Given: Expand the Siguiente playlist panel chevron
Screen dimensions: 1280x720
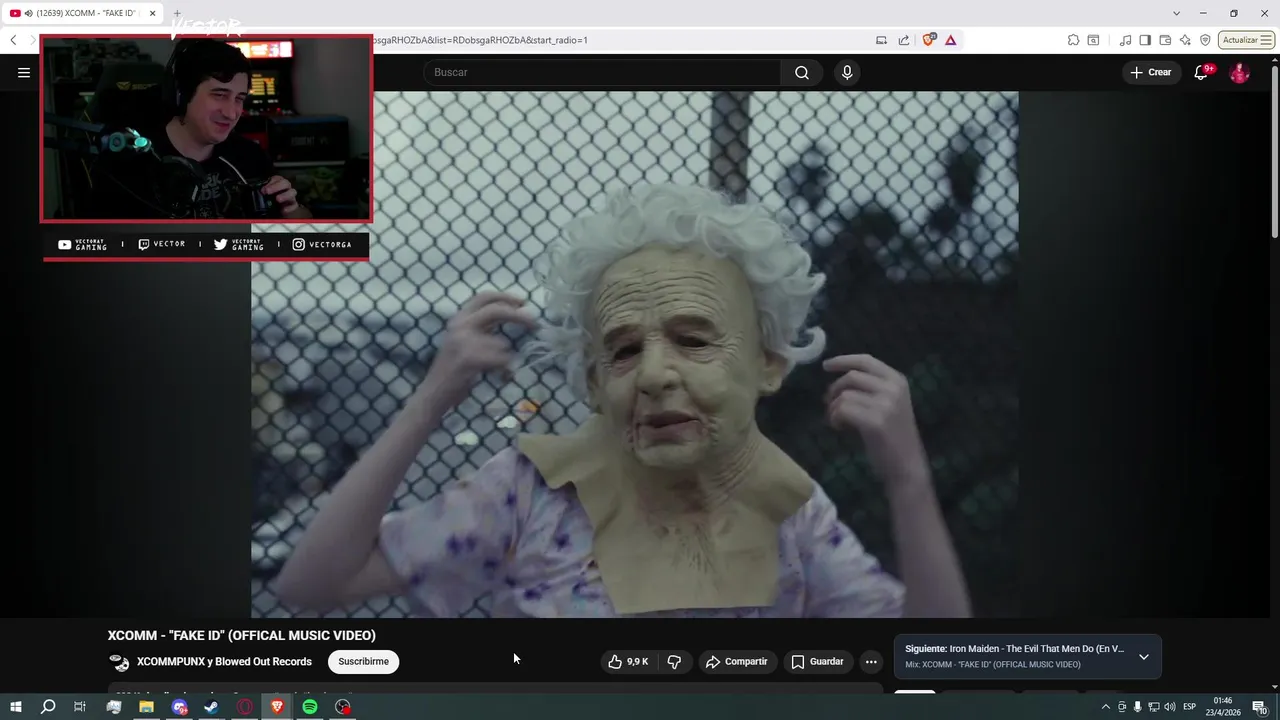Looking at the screenshot, I should [x=1144, y=657].
